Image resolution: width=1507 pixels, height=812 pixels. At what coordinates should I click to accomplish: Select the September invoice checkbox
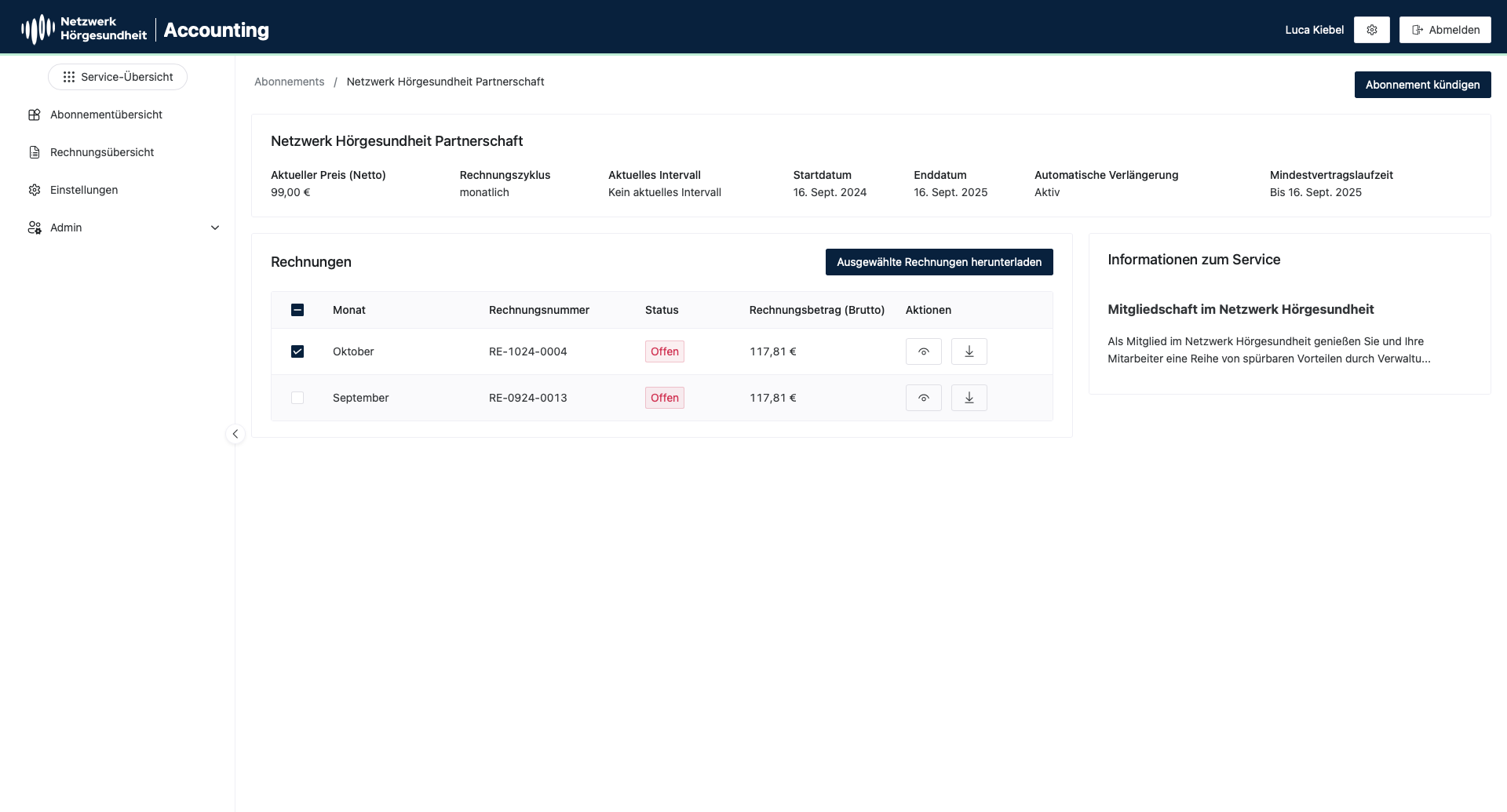pyautogui.click(x=297, y=398)
